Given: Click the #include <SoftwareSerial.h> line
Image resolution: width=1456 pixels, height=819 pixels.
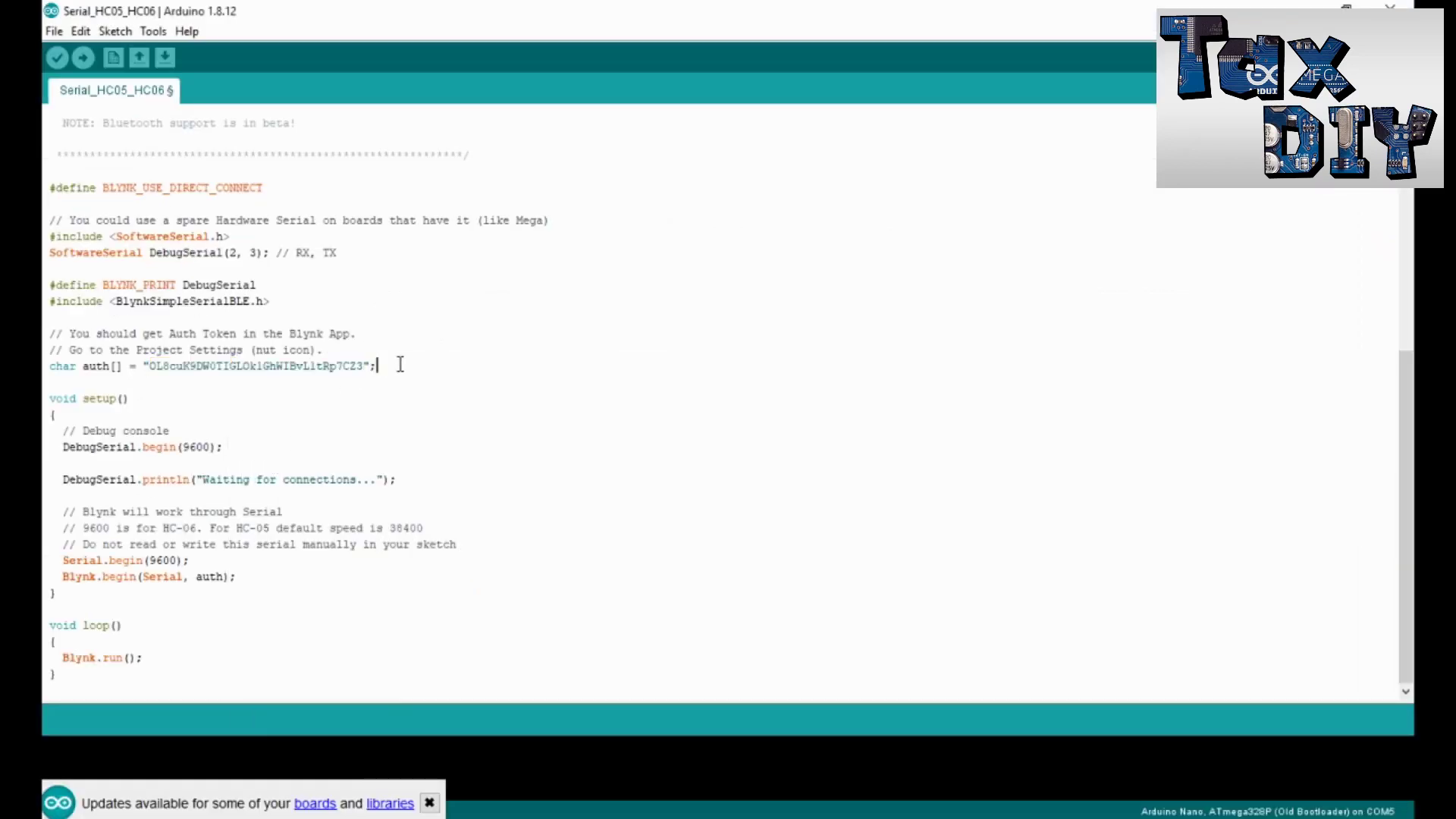Looking at the screenshot, I should tap(139, 237).
